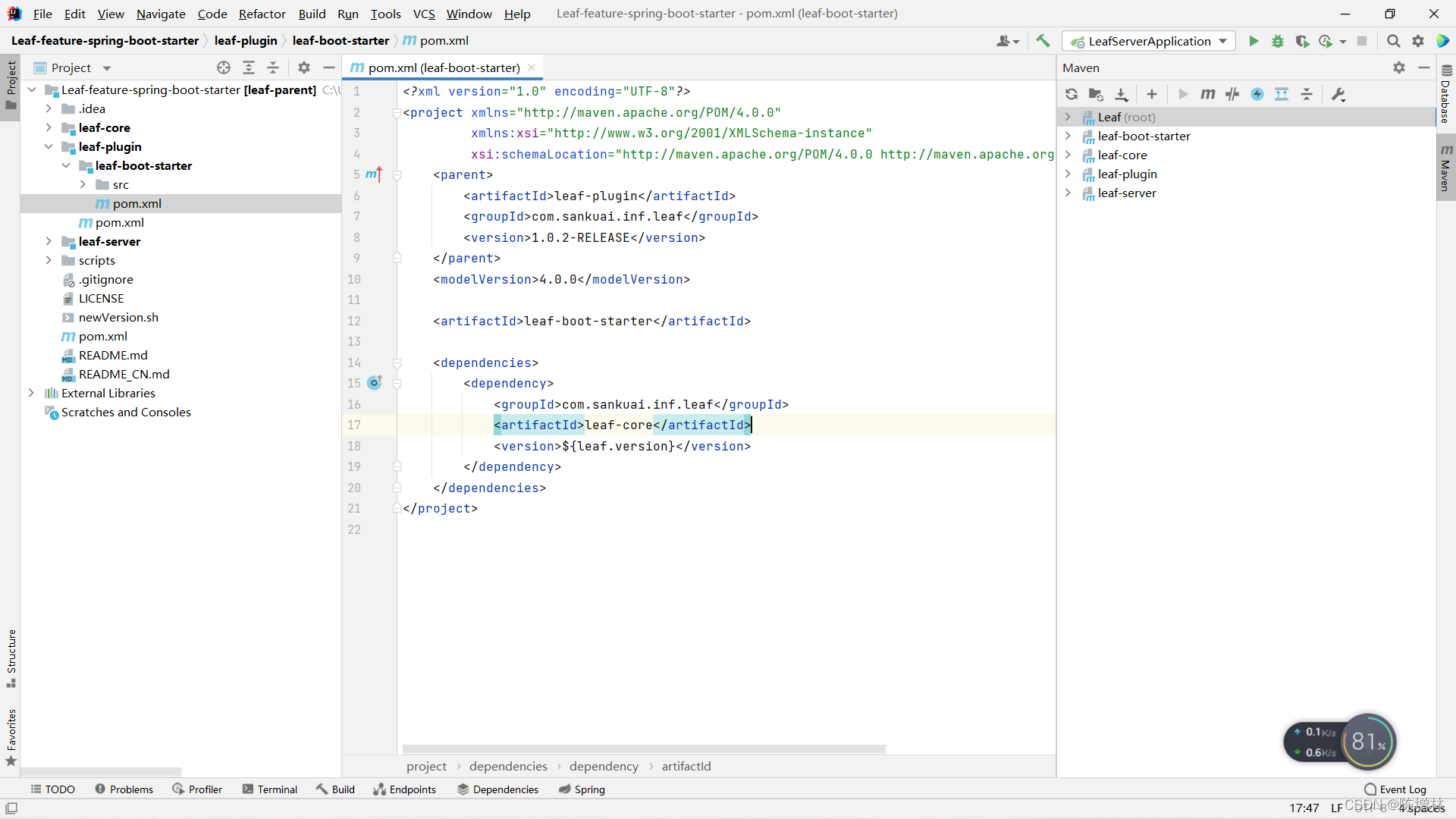Toggle Skip Tests mode in Maven
Image resolution: width=1456 pixels, height=819 pixels.
click(x=1257, y=94)
